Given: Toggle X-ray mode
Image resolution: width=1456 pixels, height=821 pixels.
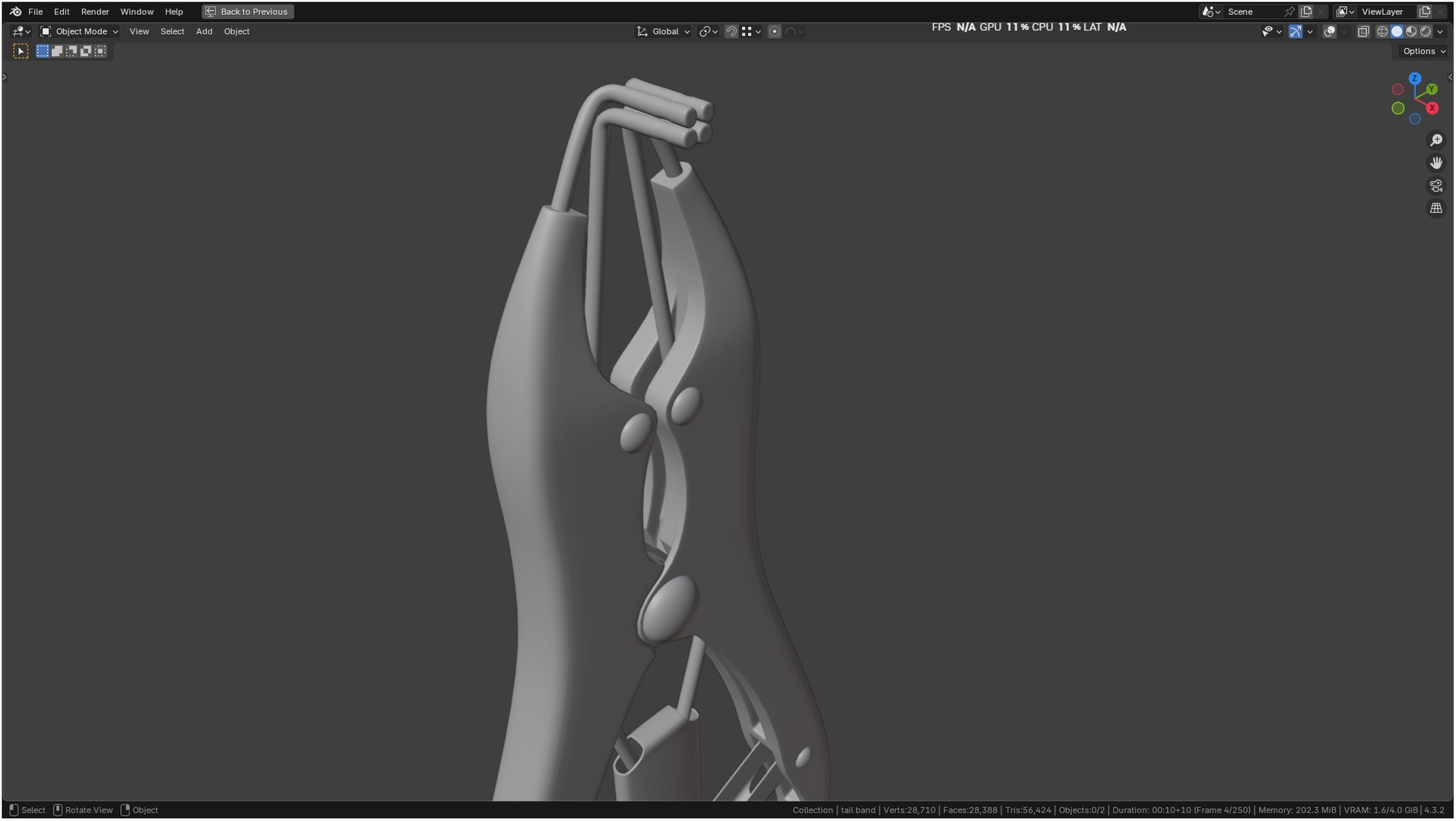Looking at the screenshot, I should tap(1363, 31).
